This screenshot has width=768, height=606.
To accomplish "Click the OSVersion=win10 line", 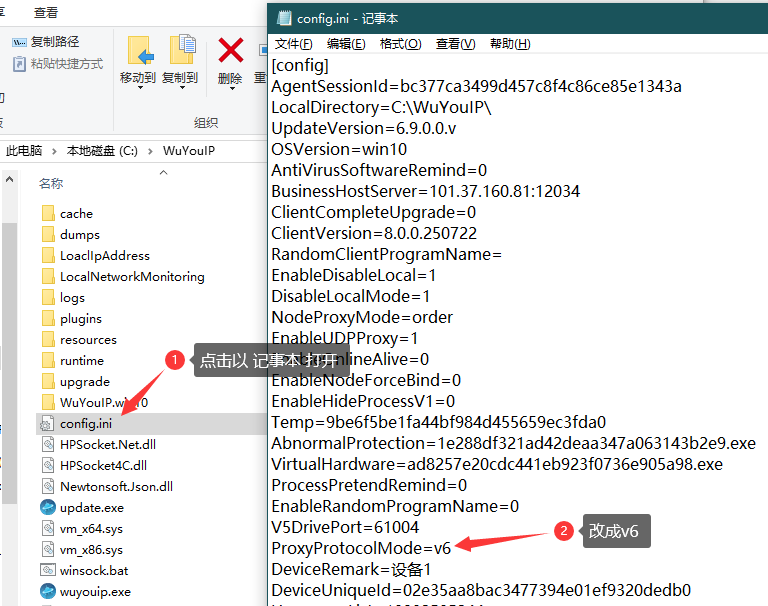I will click(x=339, y=149).
